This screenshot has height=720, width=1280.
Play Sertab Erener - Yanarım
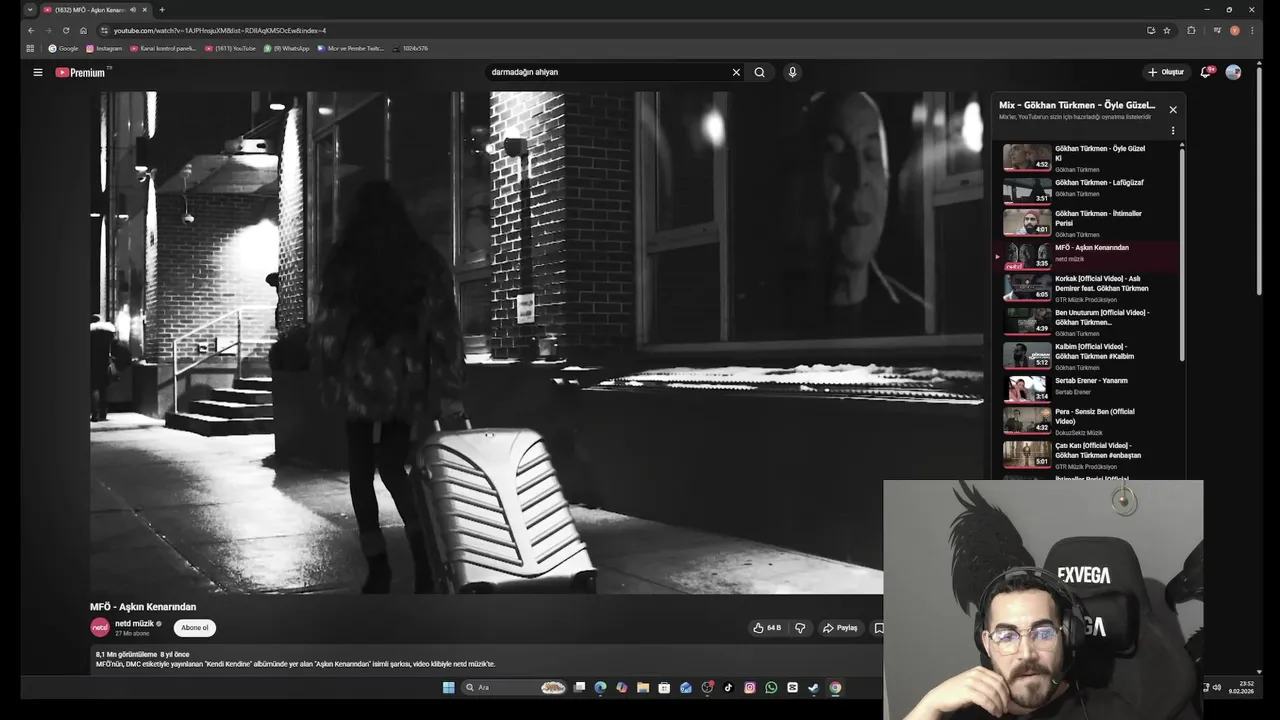[1088, 387]
